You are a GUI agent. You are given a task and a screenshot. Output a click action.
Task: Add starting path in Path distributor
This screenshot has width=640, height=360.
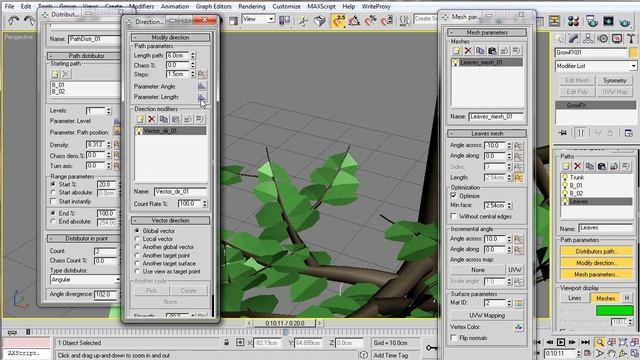(55, 74)
